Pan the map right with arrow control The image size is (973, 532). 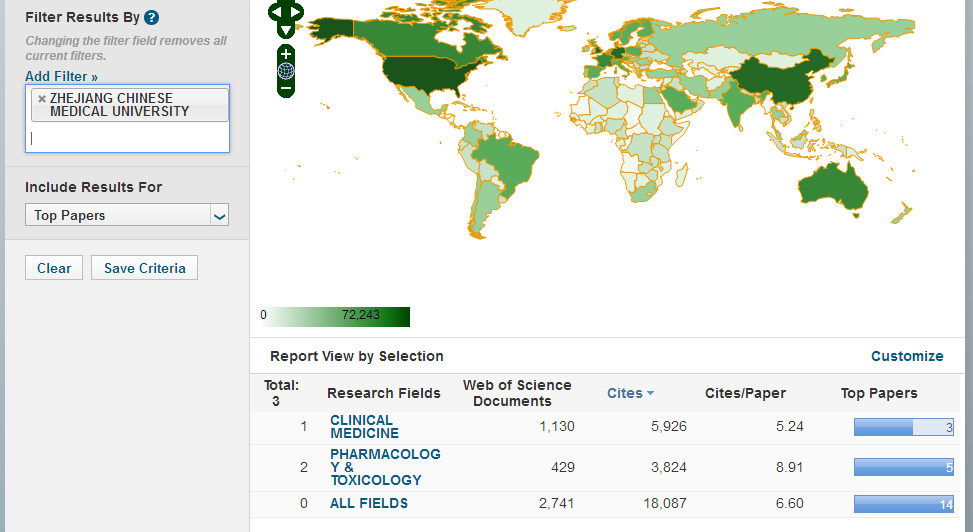tap(296, 12)
